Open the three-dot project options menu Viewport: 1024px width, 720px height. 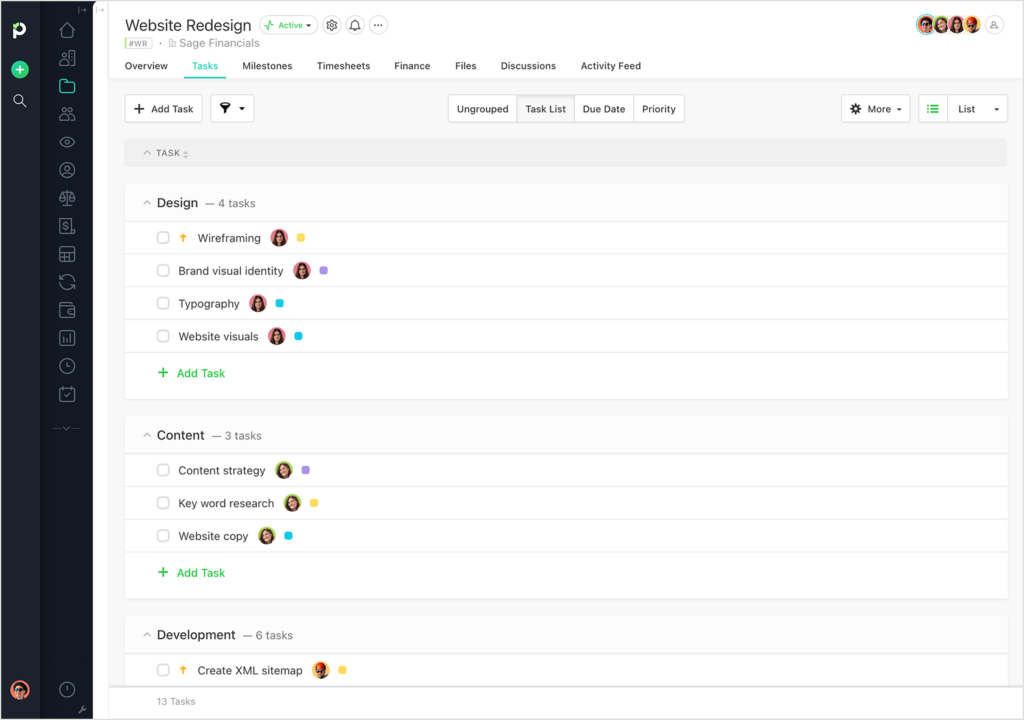coord(378,25)
